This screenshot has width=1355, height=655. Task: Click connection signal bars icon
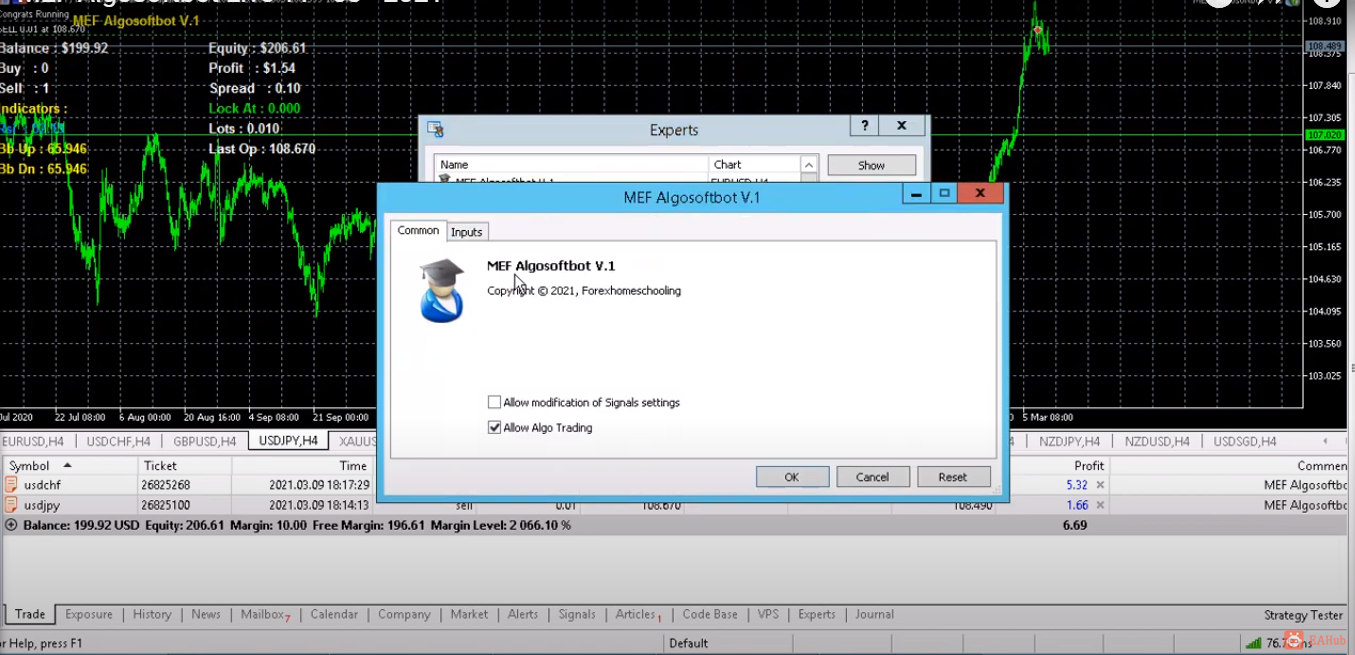[x=1252, y=642]
